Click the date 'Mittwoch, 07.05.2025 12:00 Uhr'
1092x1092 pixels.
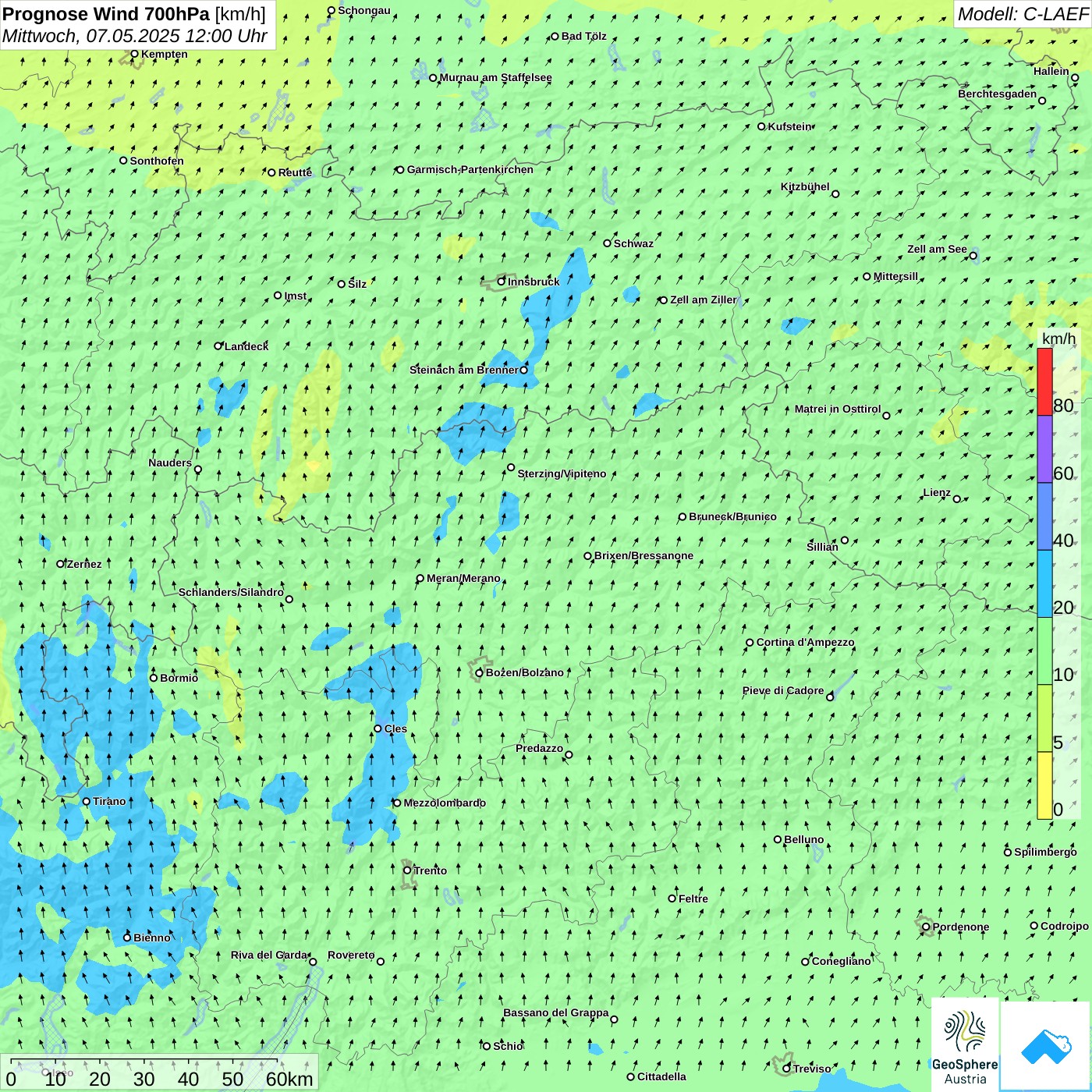click(135, 36)
